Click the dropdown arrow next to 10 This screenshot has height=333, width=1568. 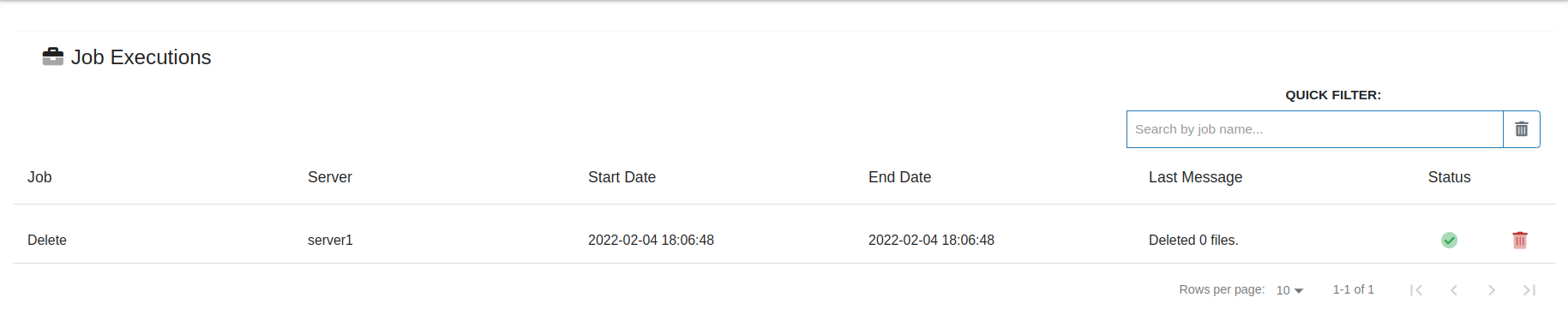[x=1299, y=291]
